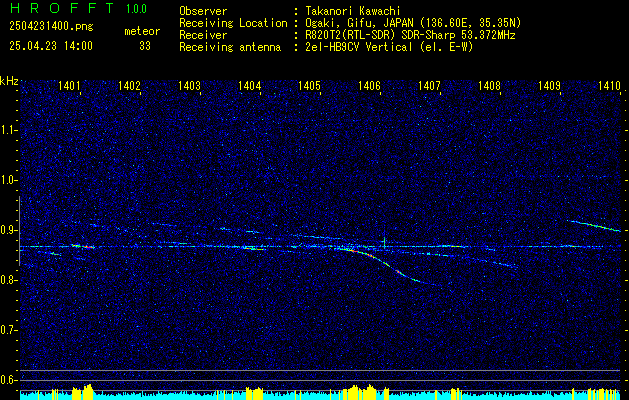Viewport: 629px width, 400px height.
Task: Click the meteor count value 33
Action: click(x=145, y=46)
